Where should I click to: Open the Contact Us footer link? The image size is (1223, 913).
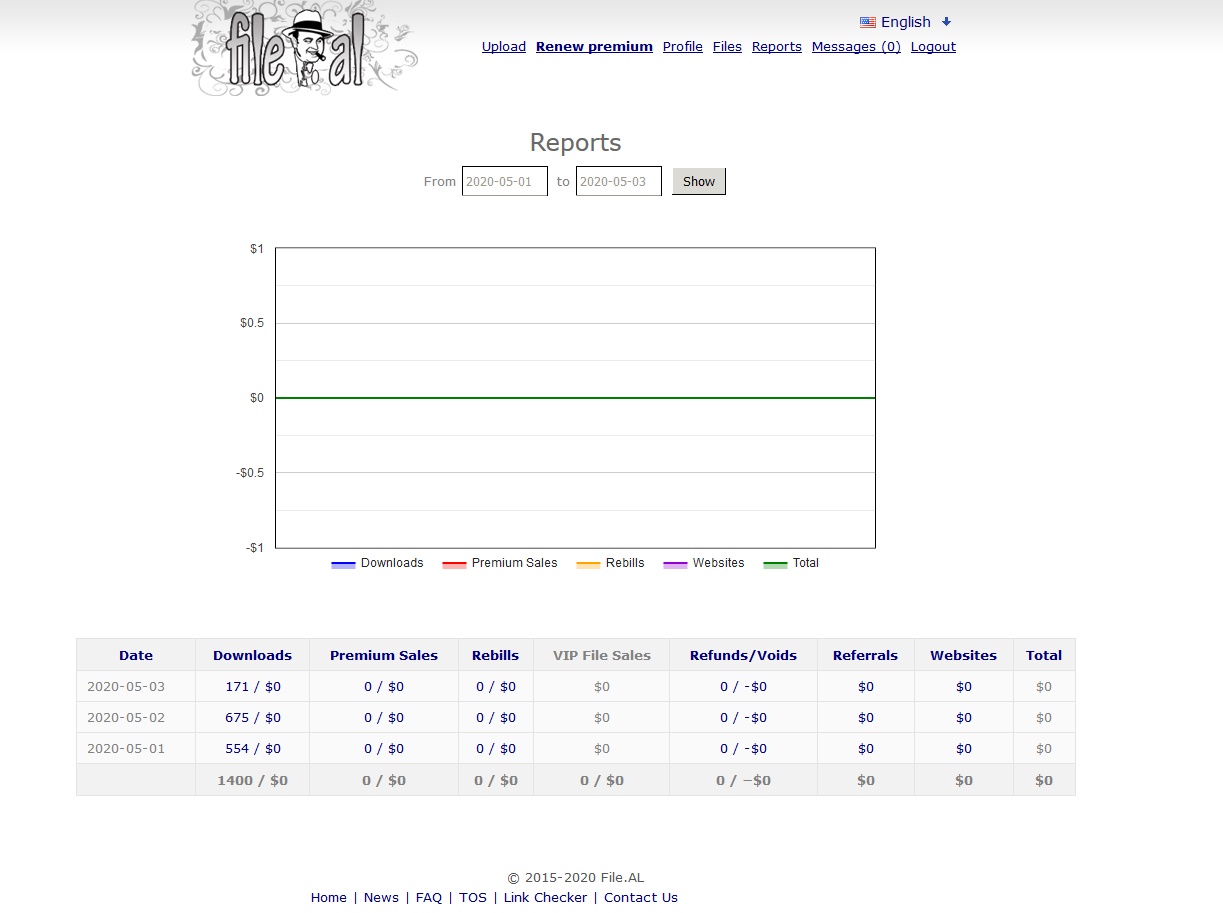click(641, 897)
